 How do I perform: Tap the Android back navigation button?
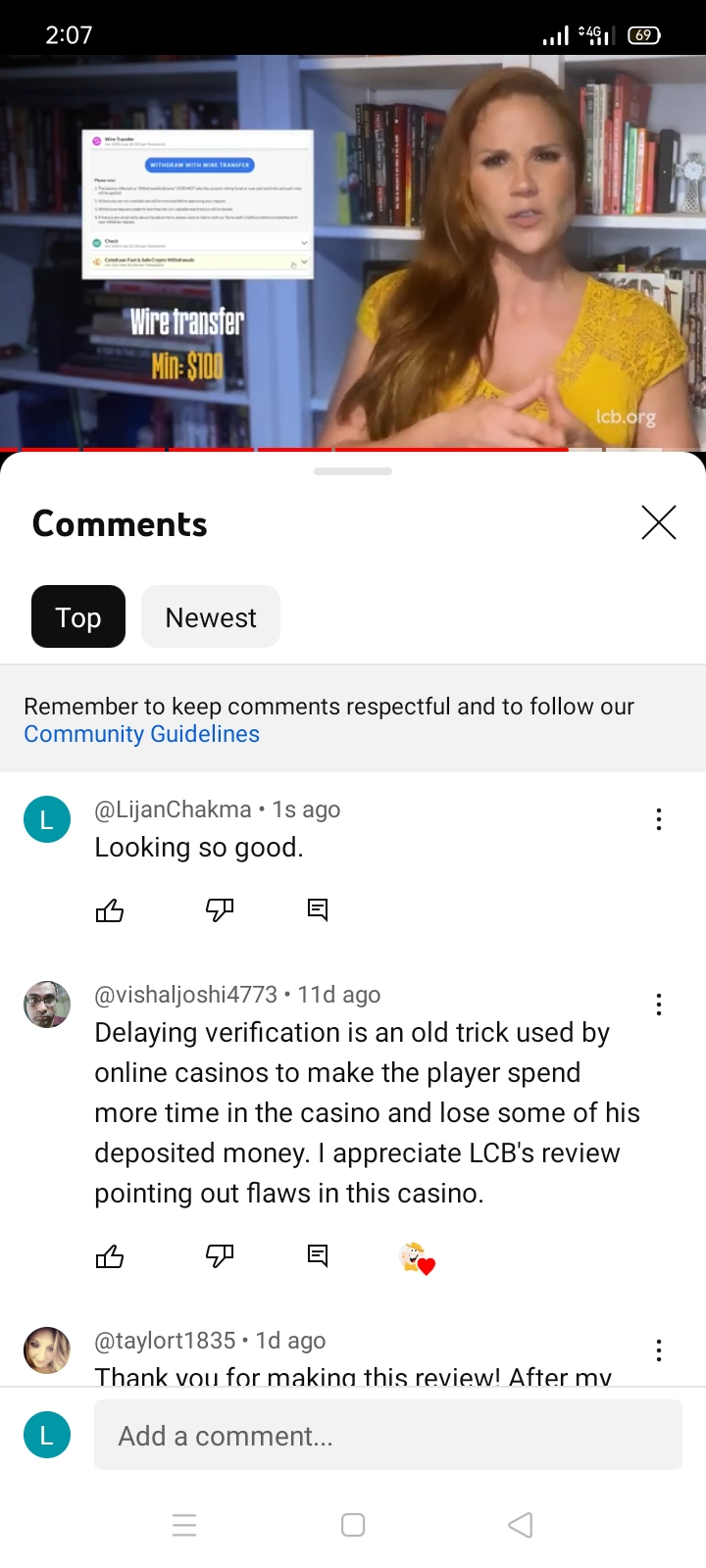[x=521, y=1525]
